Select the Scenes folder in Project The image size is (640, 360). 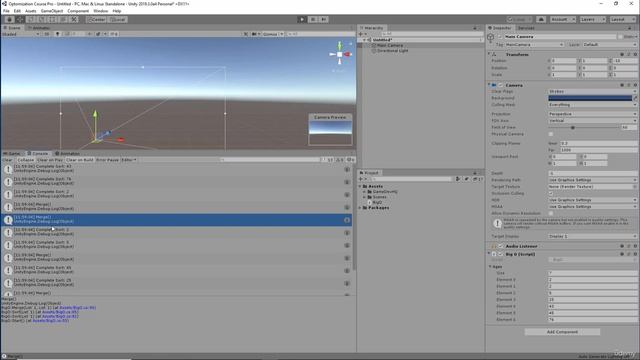pyautogui.click(x=379, y=197)
